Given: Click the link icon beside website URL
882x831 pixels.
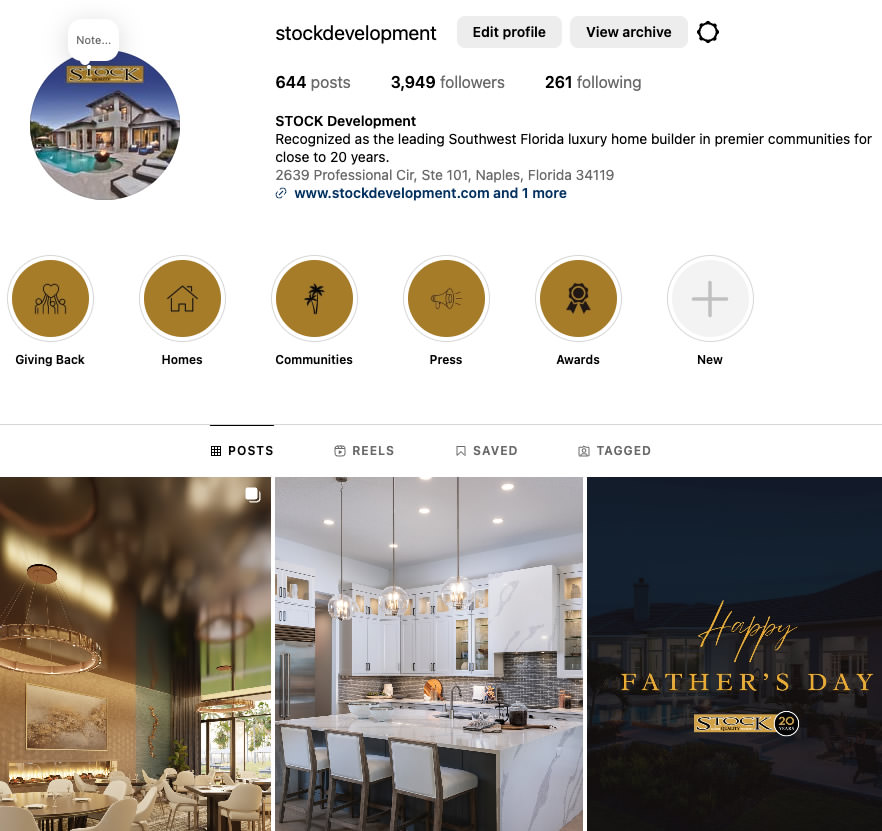Looking at the screenshot, I should click(x=281, y=194).
